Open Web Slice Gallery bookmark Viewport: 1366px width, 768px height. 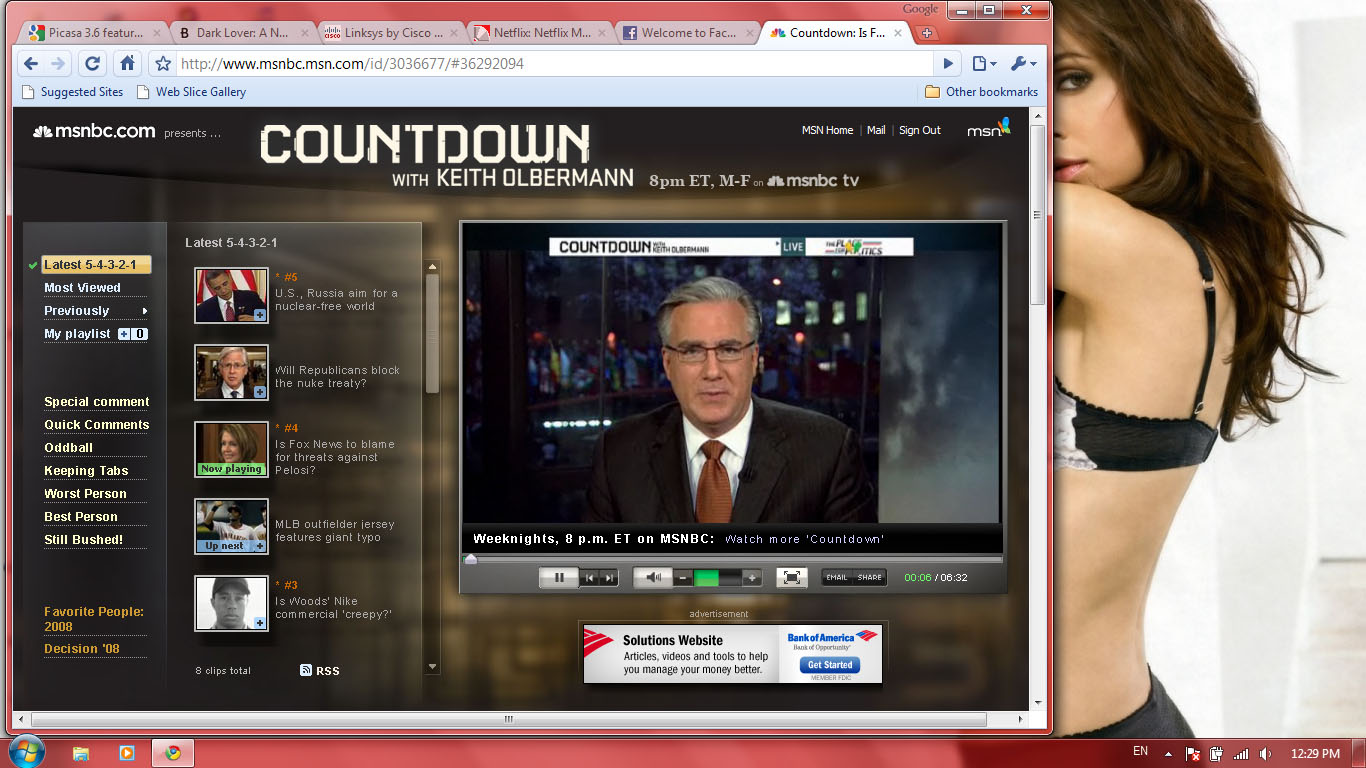(x=191, y=92)
